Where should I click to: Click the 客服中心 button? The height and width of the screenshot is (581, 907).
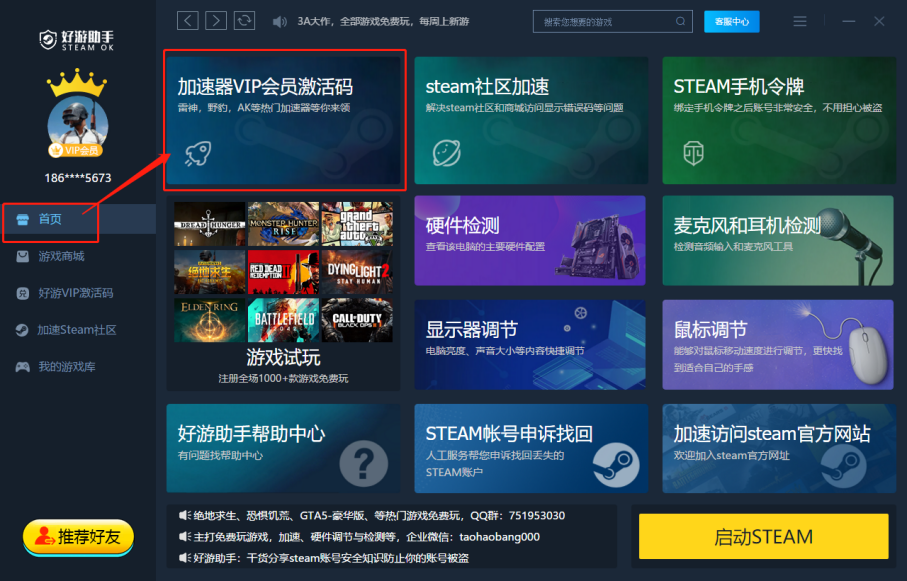tap(731, 21)
